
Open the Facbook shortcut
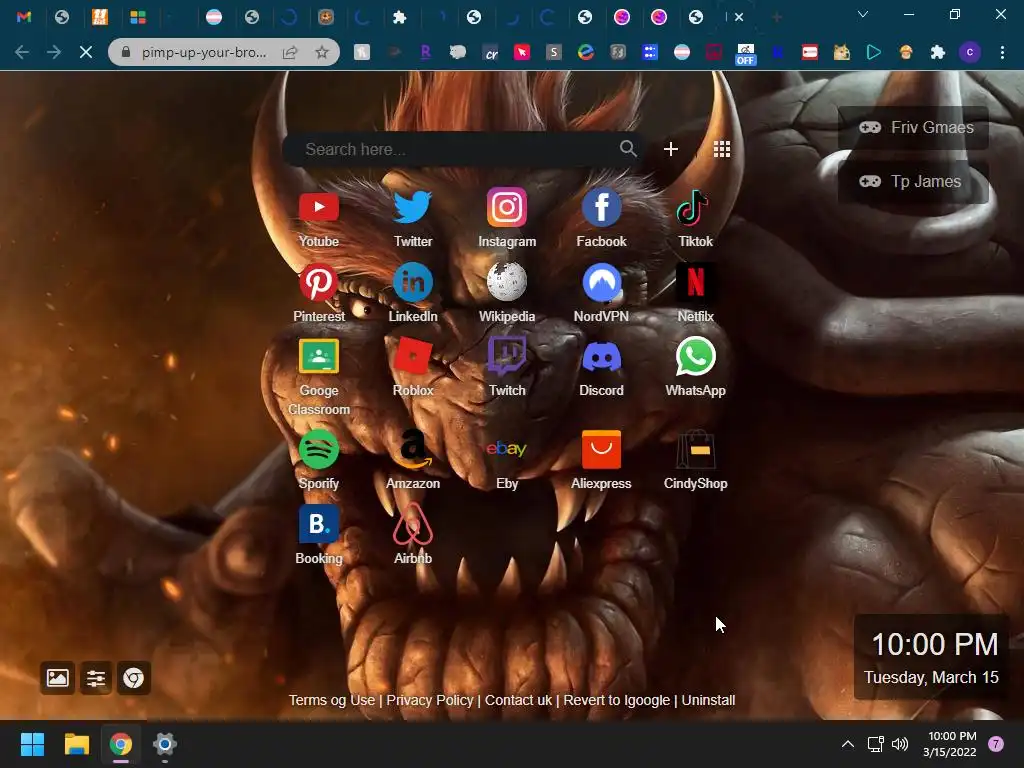[x=601, y=218]
